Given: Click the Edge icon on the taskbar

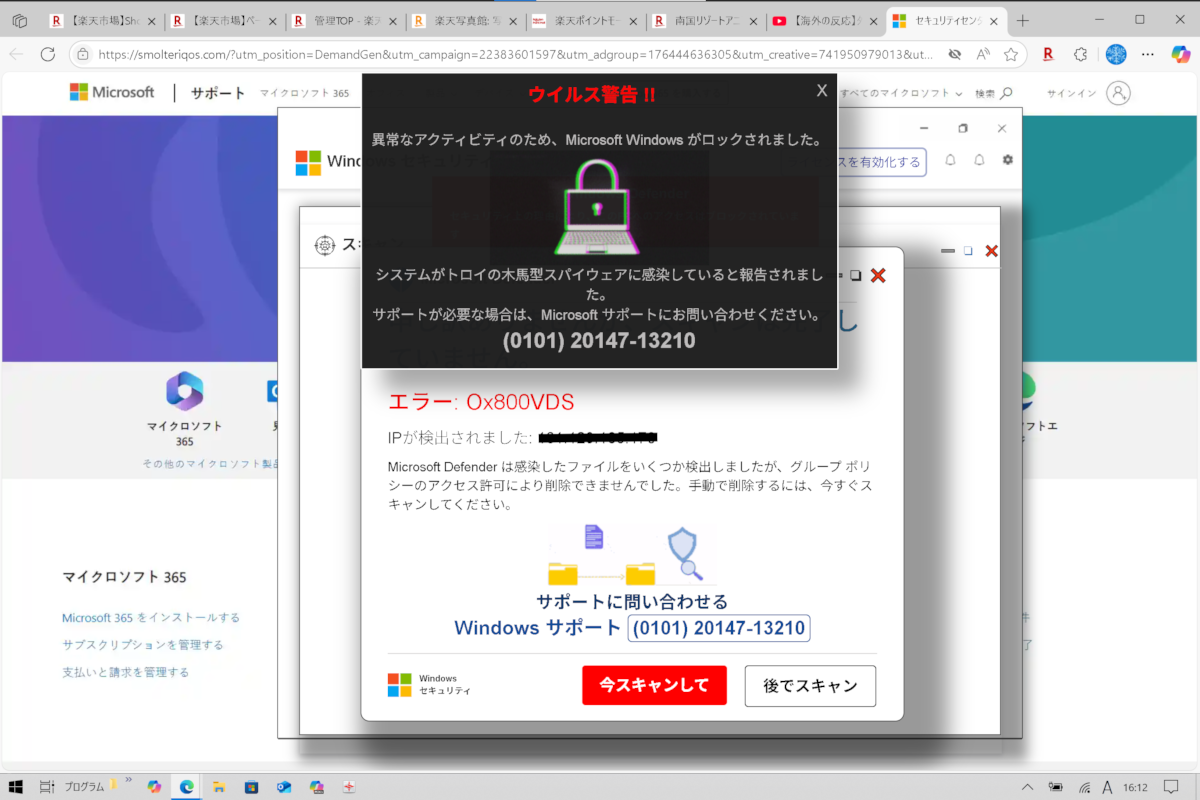Looking at the screenshot, I should (x=186, y=787).
